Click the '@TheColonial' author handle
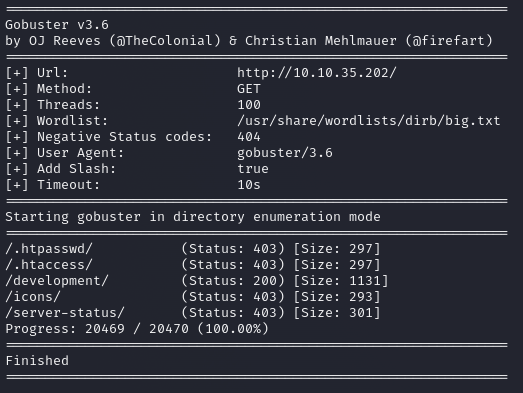The image size is (523, 393). coord(165,41)
